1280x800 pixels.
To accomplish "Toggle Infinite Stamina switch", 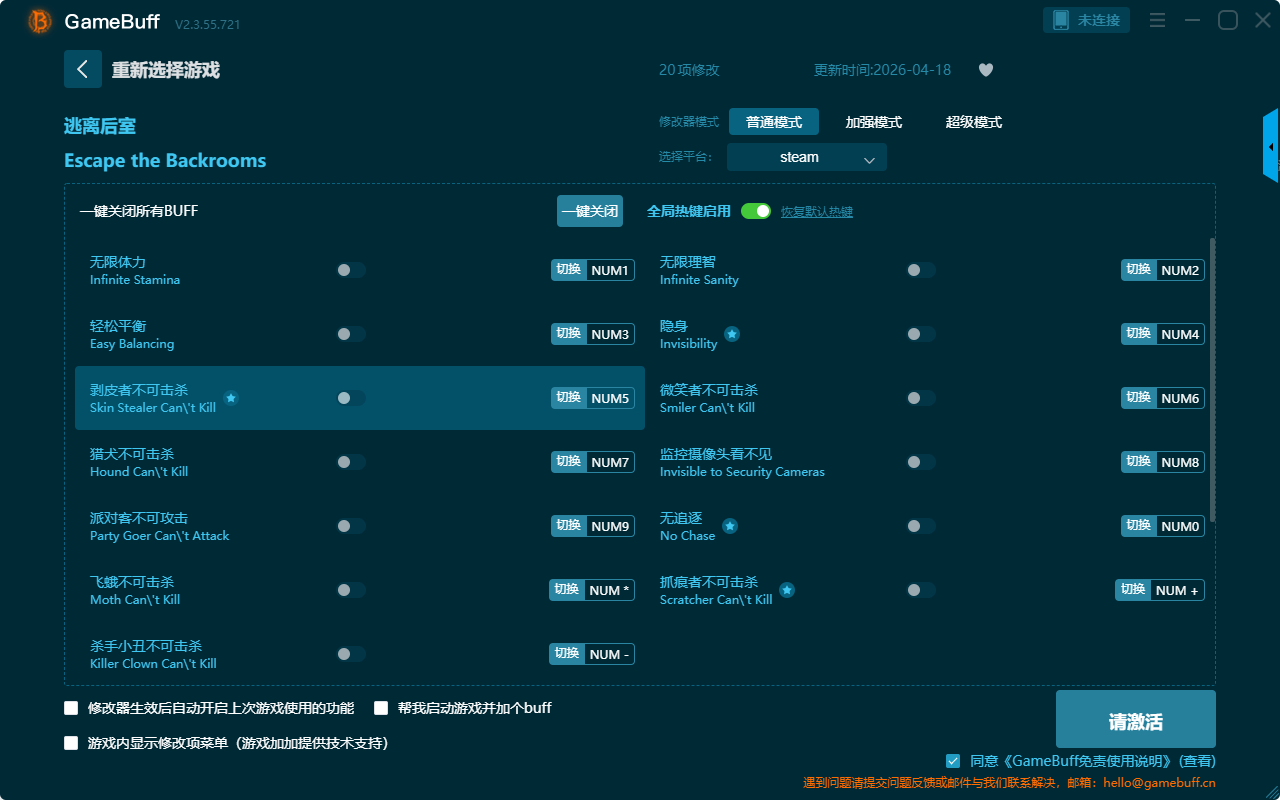I will coord(351,270).
